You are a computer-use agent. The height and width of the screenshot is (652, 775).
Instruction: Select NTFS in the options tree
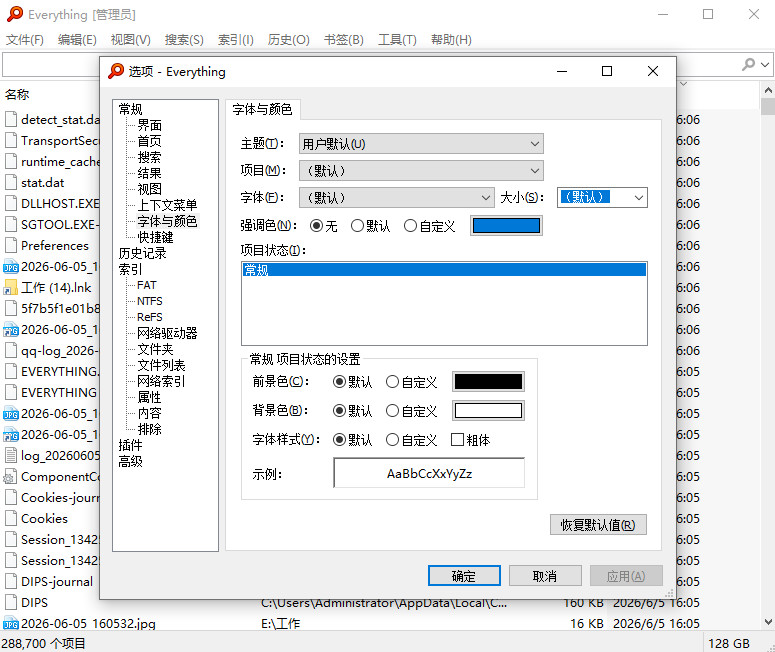(149, 301)
